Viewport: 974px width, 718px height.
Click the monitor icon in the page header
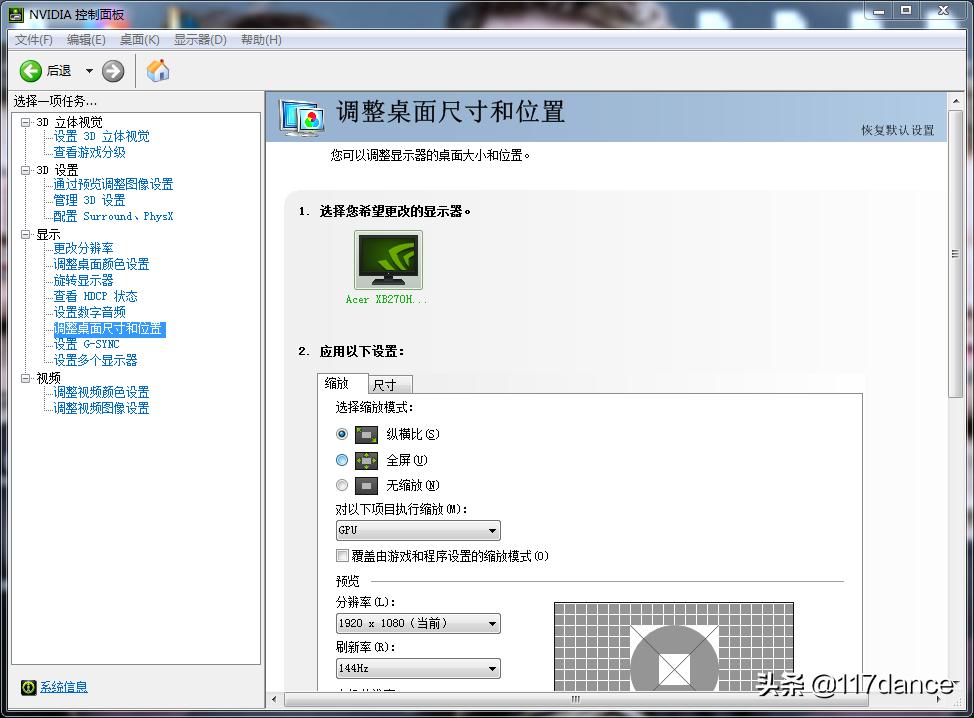tap(302, 117)
